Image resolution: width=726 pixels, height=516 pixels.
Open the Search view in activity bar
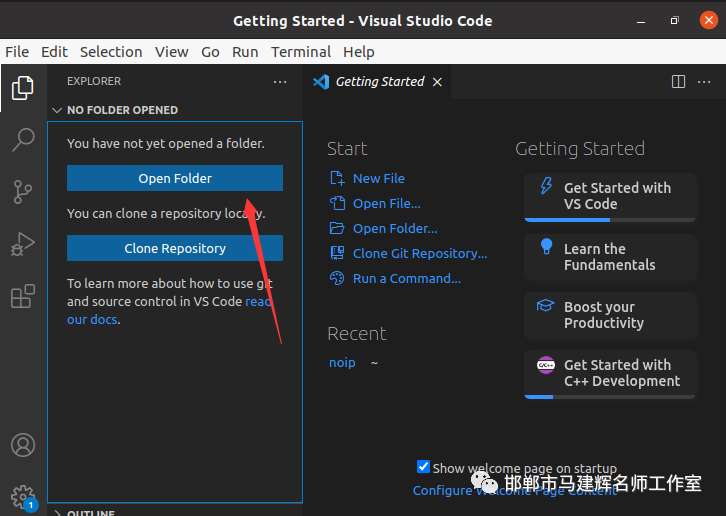pyautogui.click(x=23, y=139)
